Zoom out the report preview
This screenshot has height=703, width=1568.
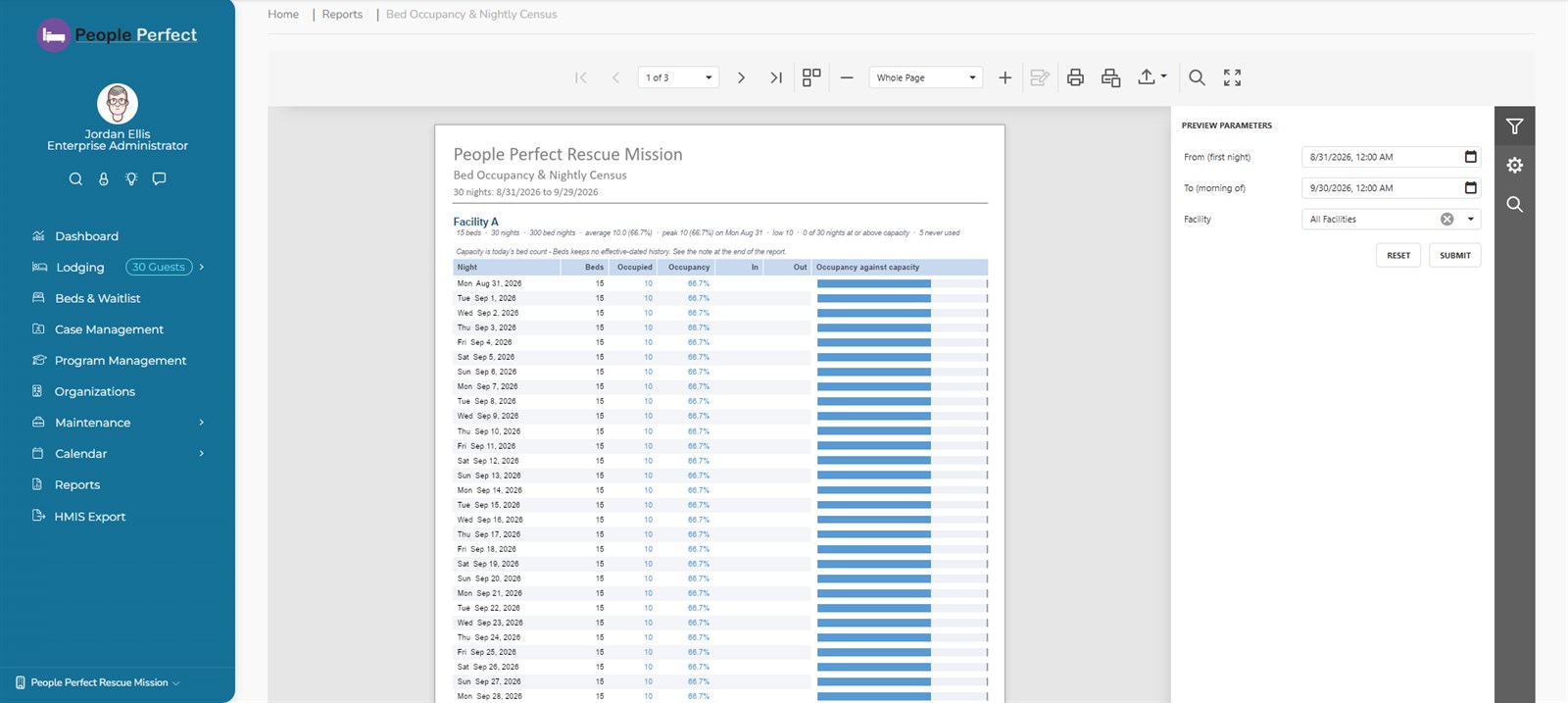click(847, 77)
